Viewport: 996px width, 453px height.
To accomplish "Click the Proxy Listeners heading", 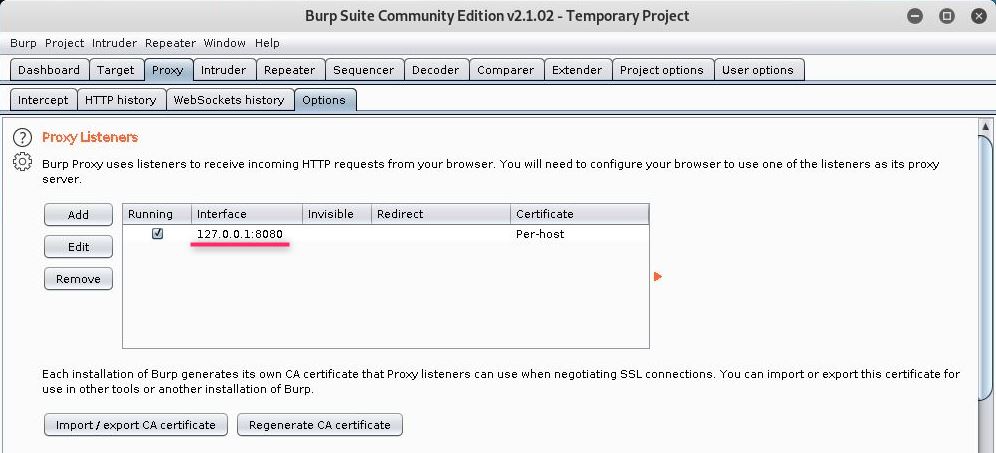I will [90, 137].
